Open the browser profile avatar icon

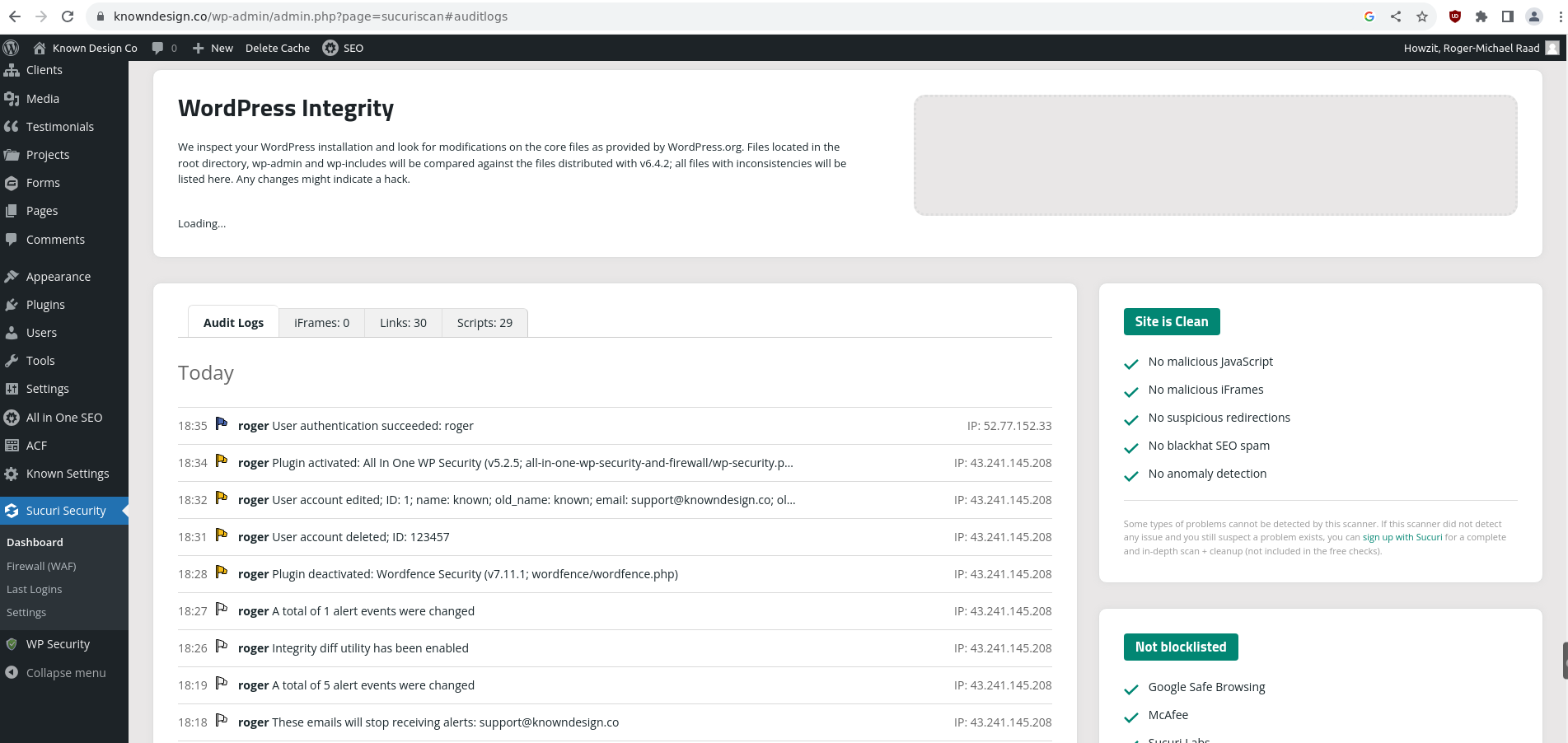click(1534, 16)
